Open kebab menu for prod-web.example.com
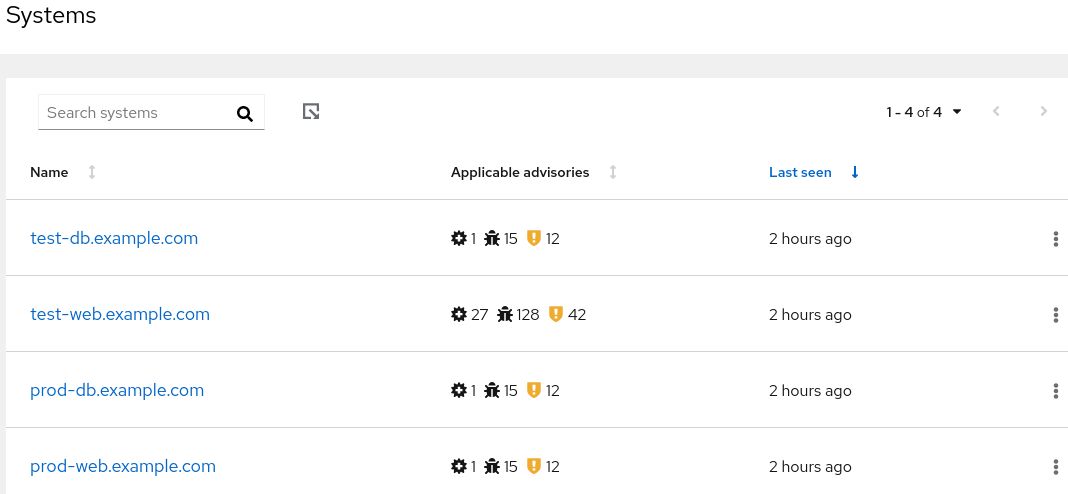Screen dimensions: 1068x494 coord(1055,467)
